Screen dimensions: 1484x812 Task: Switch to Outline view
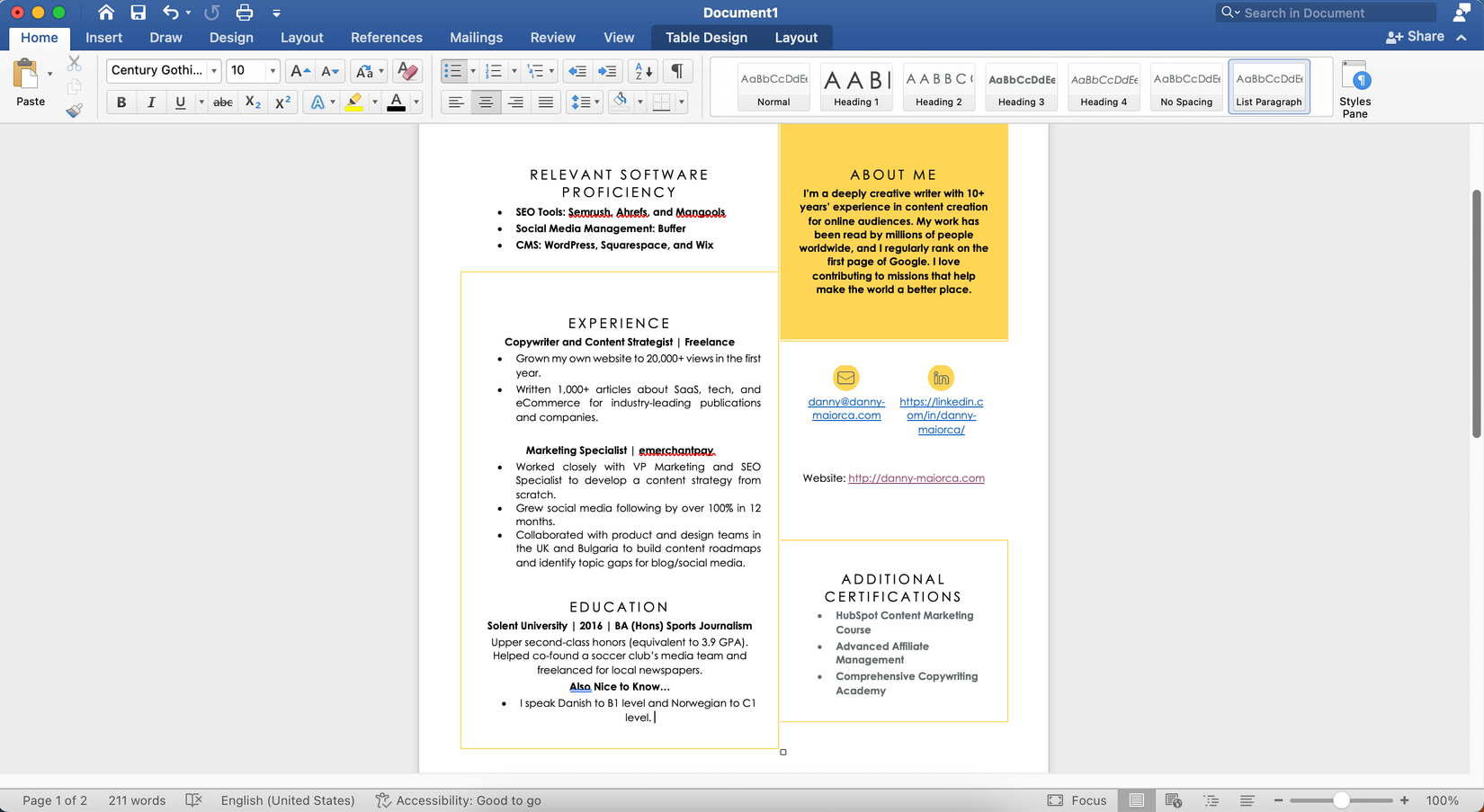pos(1211,800)
